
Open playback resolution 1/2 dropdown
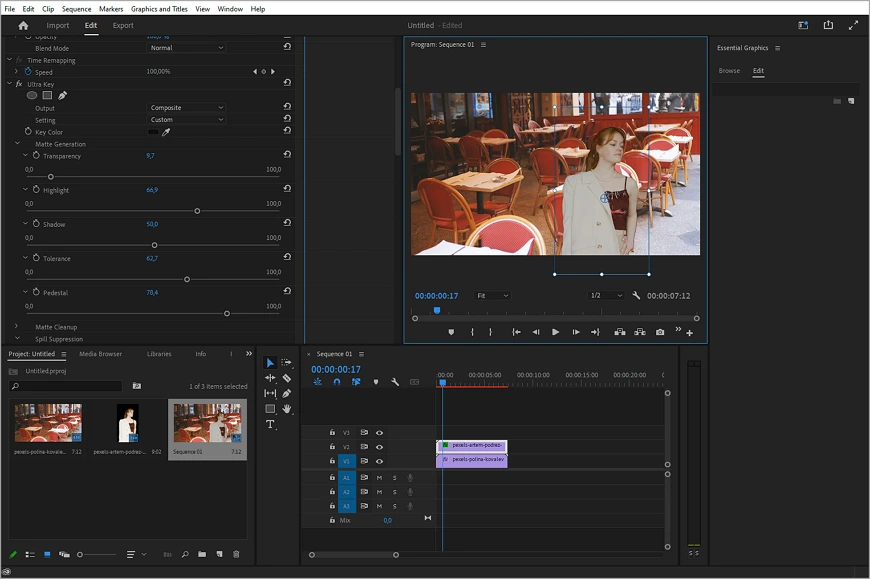(606, 296)
